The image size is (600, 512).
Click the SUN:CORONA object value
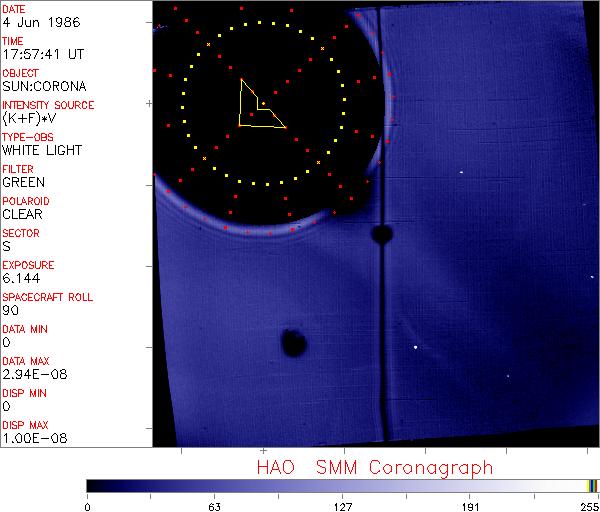[x=43, y=86]
